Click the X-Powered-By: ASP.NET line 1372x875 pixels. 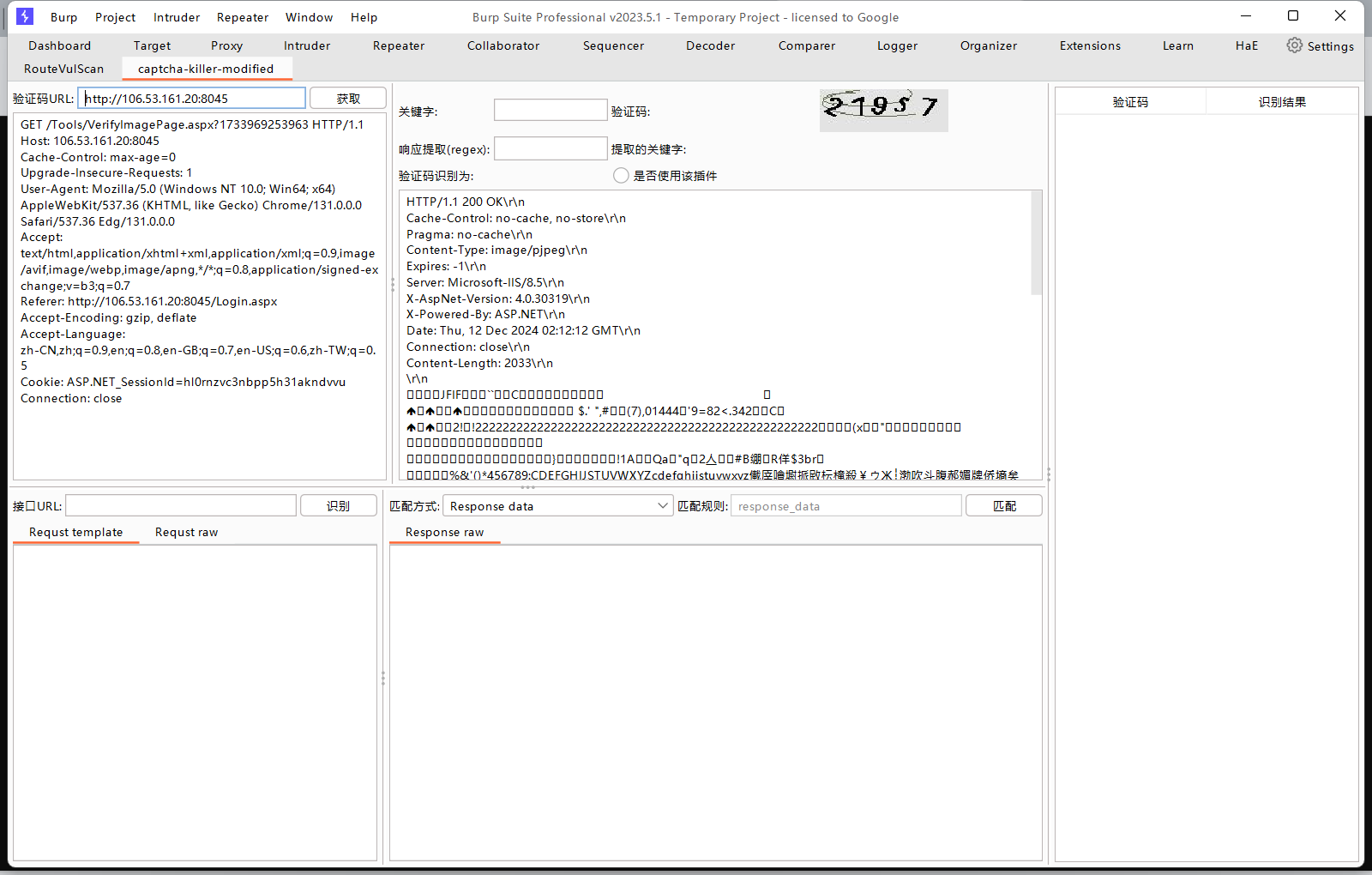coord(485,314)
